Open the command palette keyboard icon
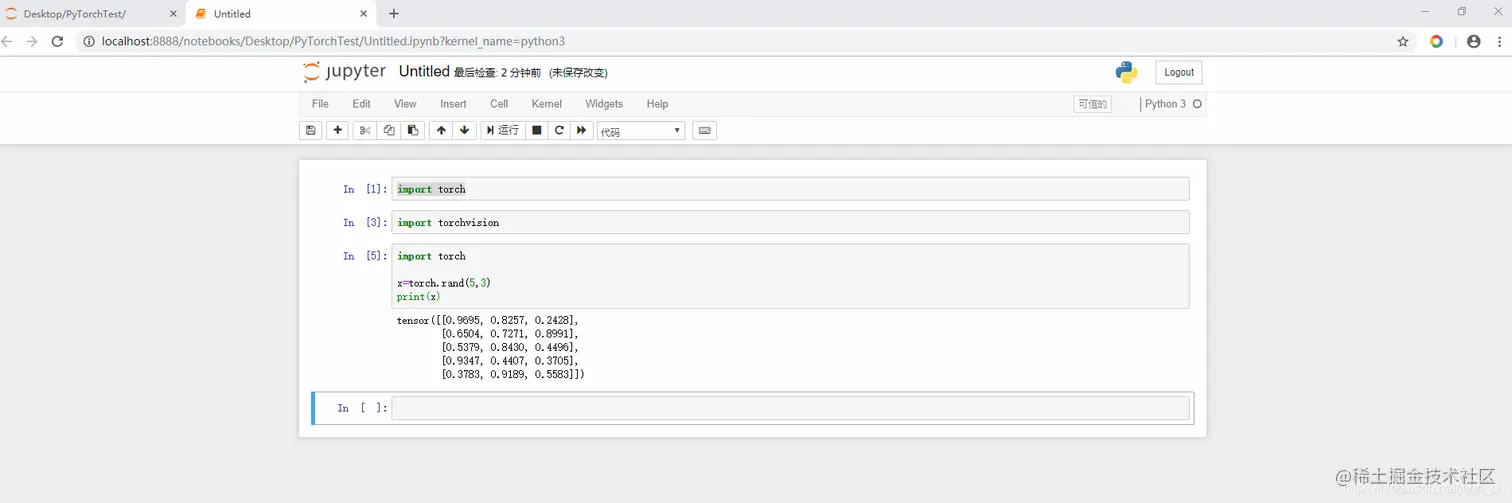This screenshot has height=503, width=1512. click(704, 130)
